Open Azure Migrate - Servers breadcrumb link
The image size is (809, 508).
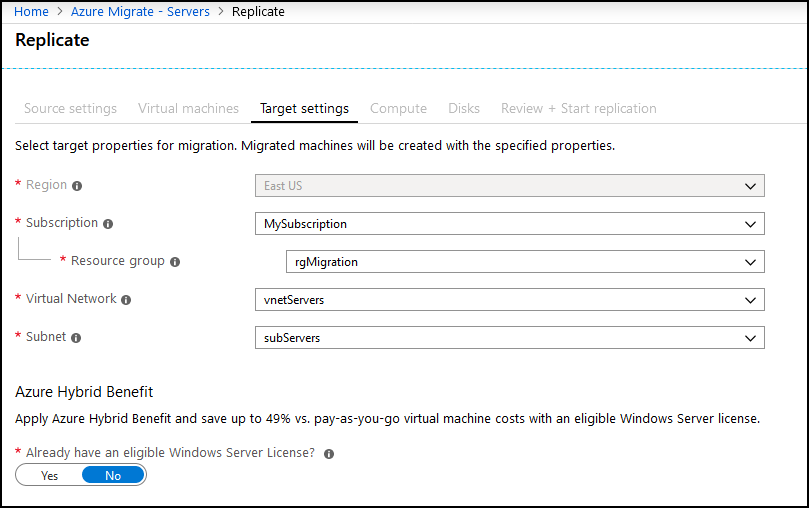point(140,11)
